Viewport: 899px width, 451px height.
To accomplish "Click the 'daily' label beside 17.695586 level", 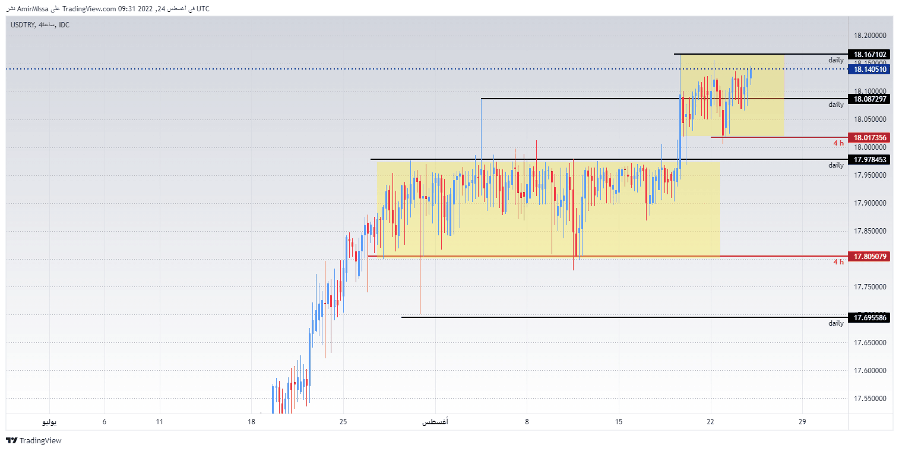I will coord(836,323).
